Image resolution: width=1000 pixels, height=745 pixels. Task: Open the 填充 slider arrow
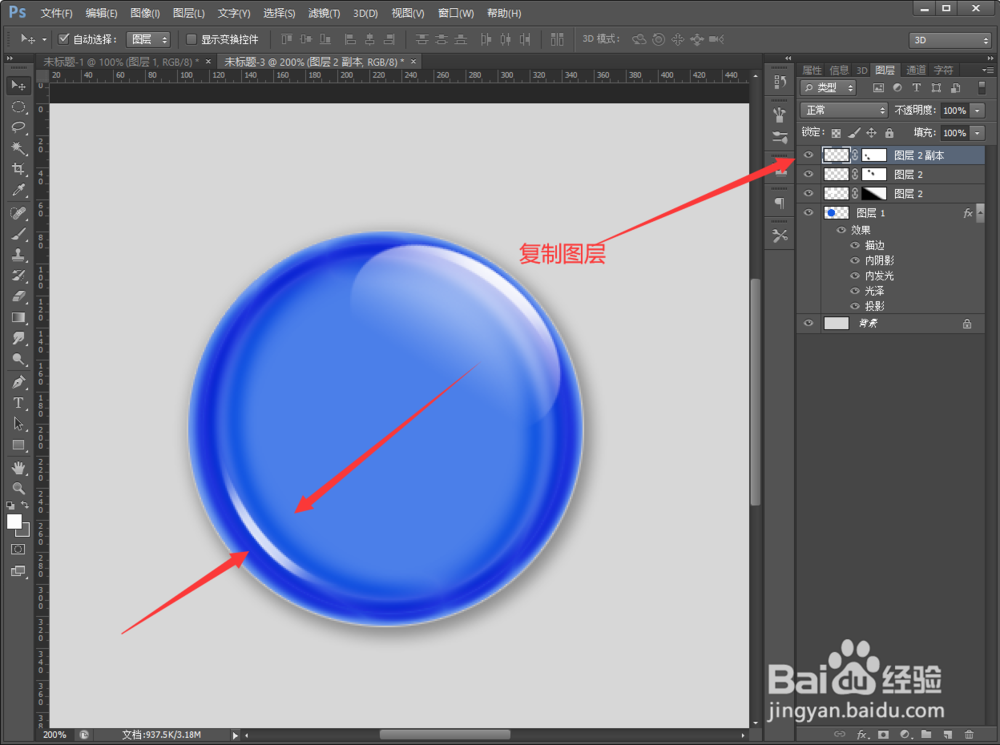978,133
